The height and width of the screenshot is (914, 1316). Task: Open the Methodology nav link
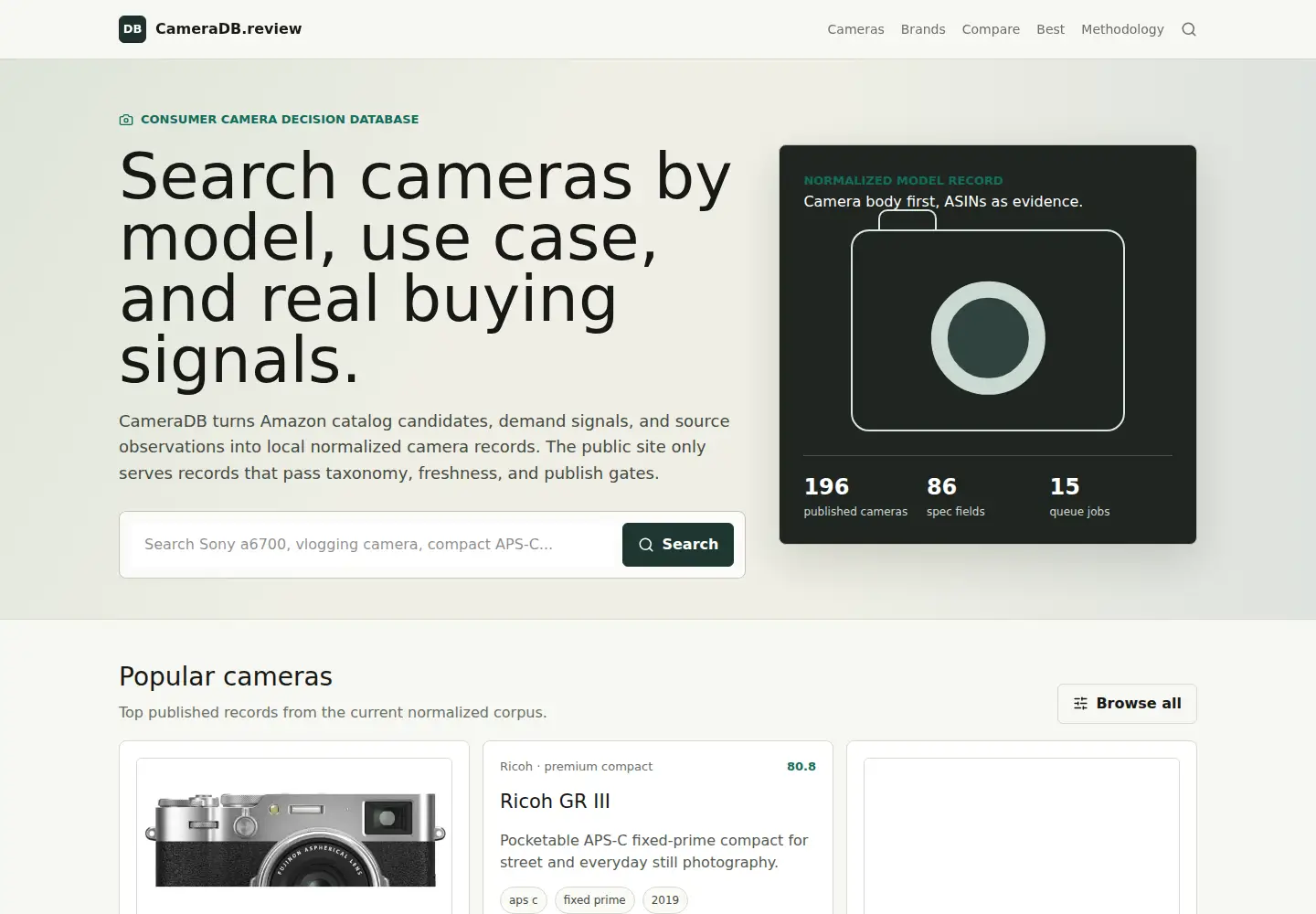click(1122, 29)
